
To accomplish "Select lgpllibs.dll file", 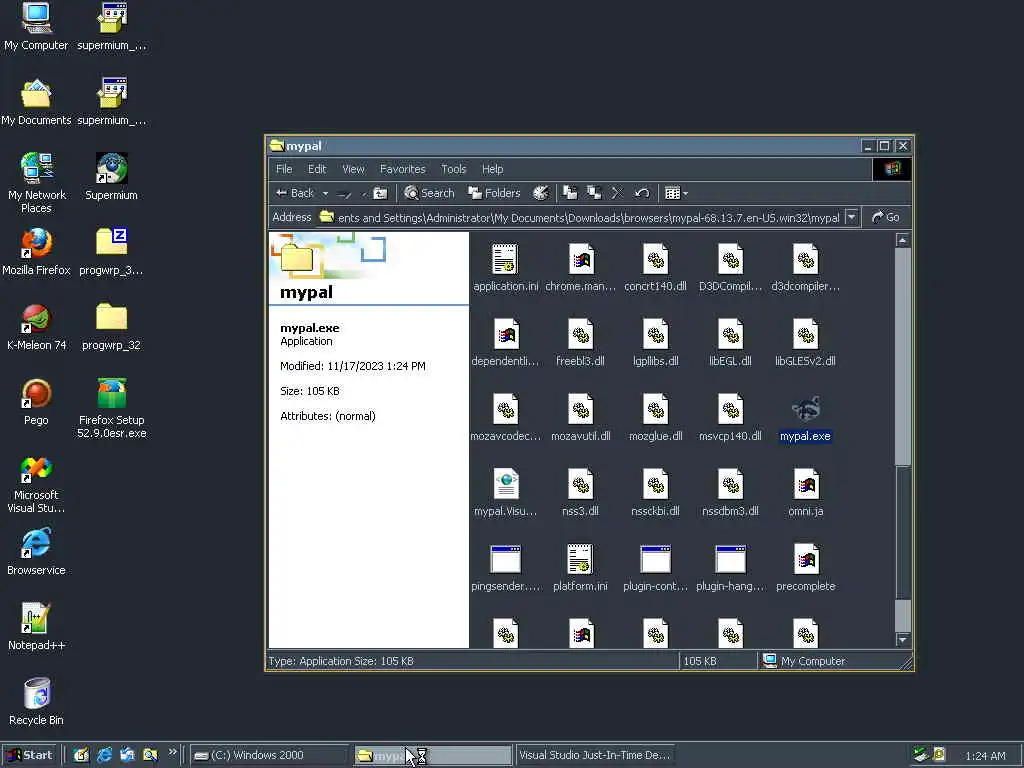I will (x=655, y=343).
